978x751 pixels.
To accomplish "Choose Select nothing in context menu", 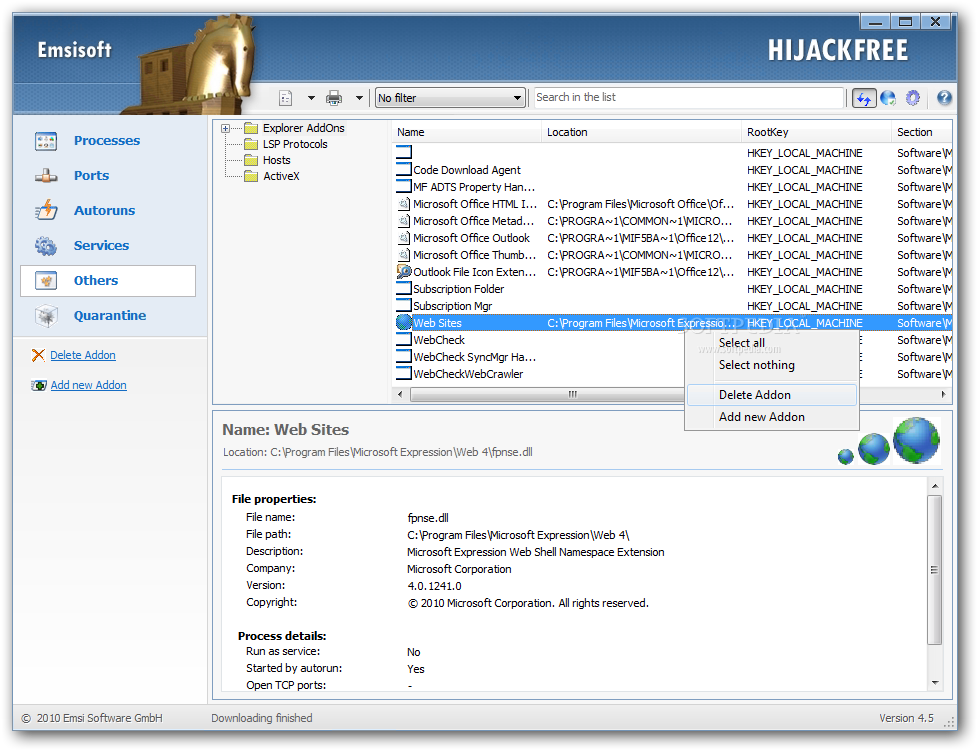I will click(x=757, y=365).
